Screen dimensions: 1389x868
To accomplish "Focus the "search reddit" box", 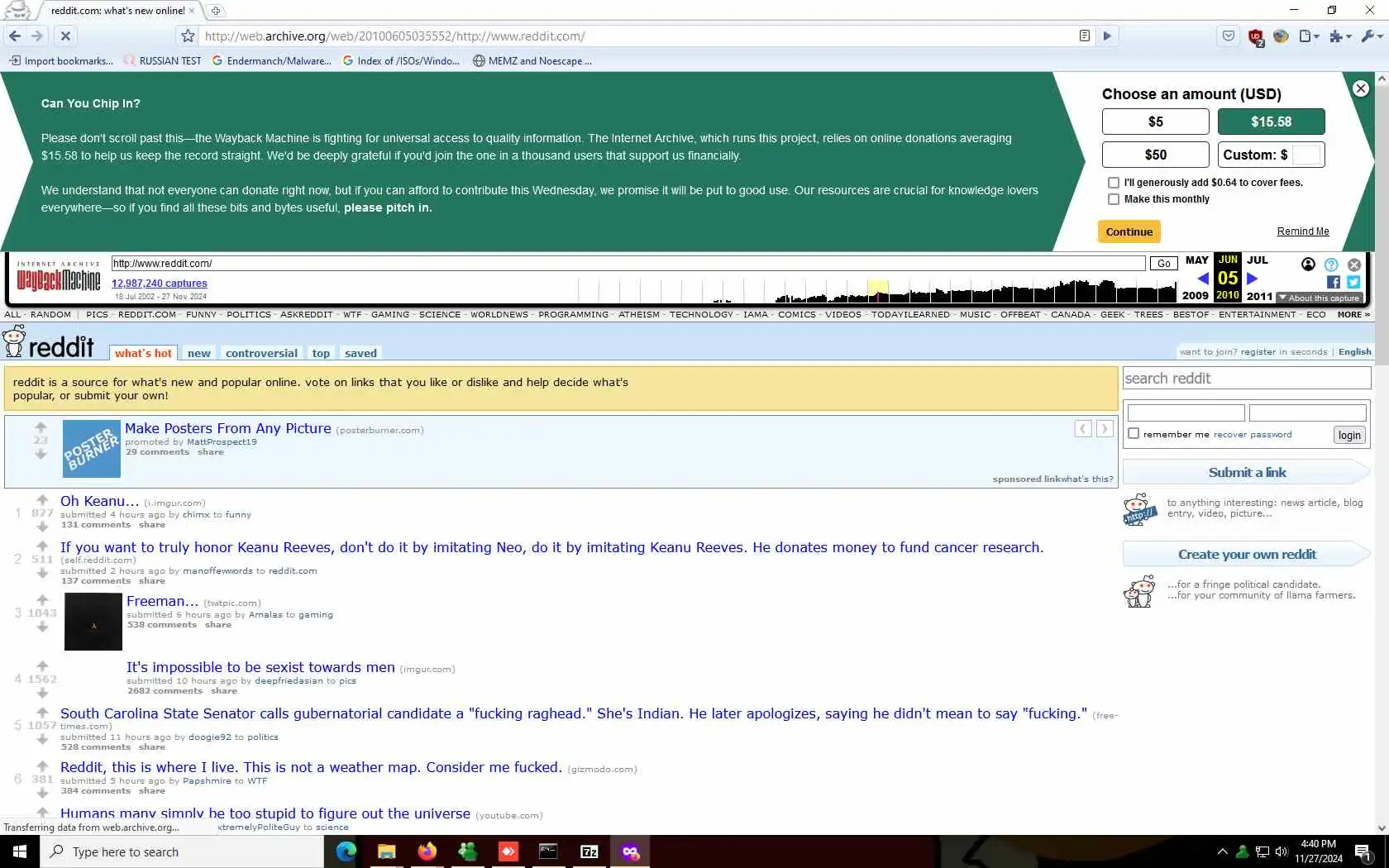I will click(x=1246, y=379).
